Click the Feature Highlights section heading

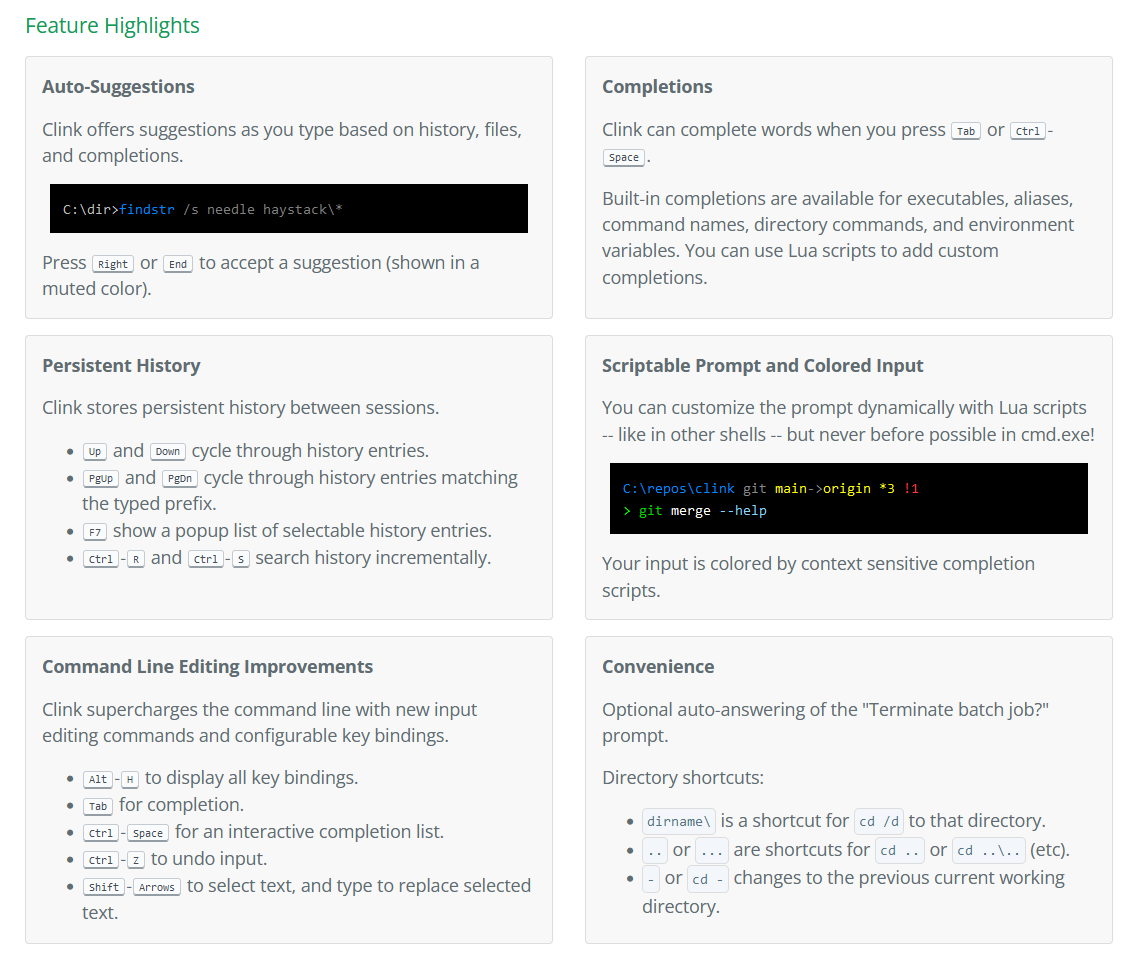112,26
